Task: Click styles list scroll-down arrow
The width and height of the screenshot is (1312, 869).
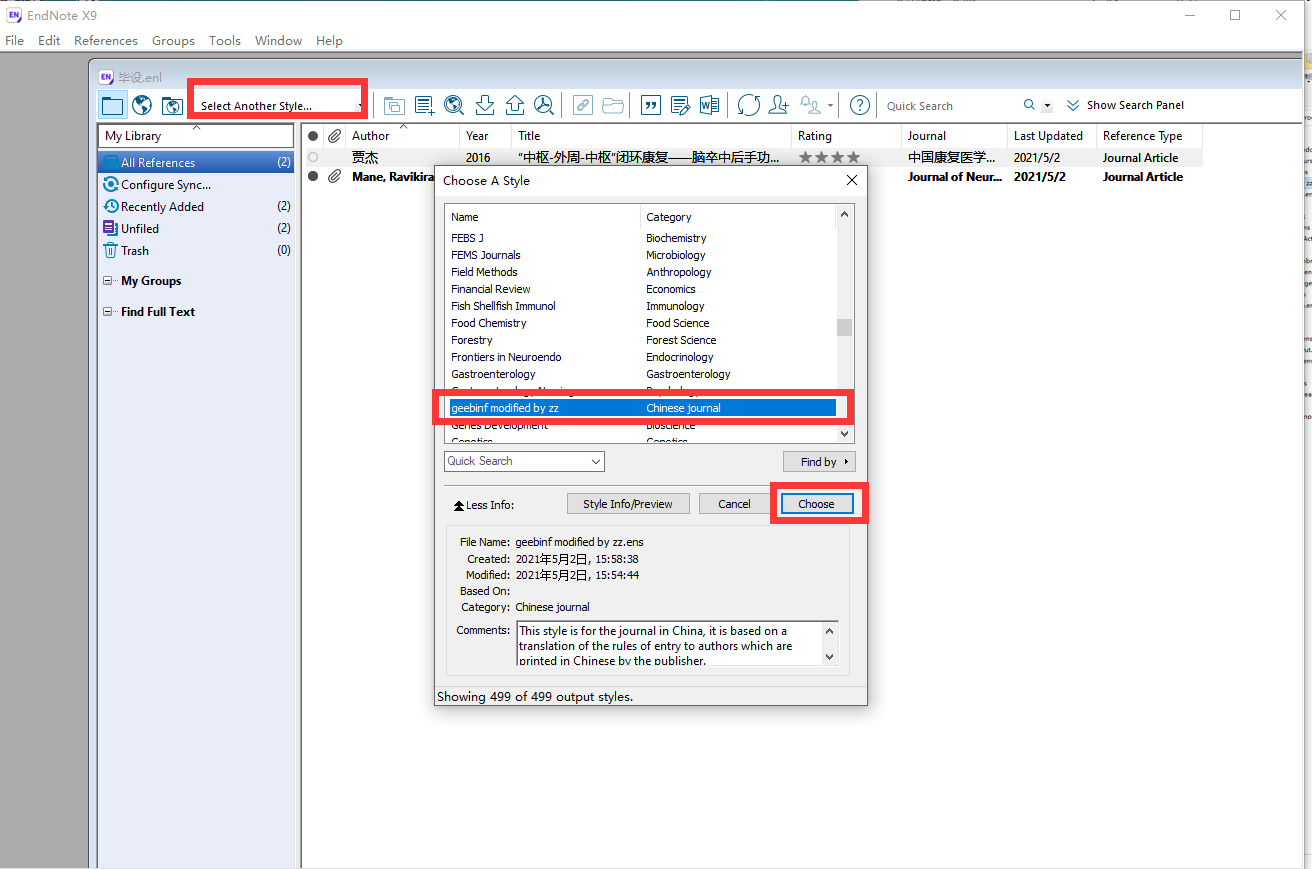Action: click(845, 434)
